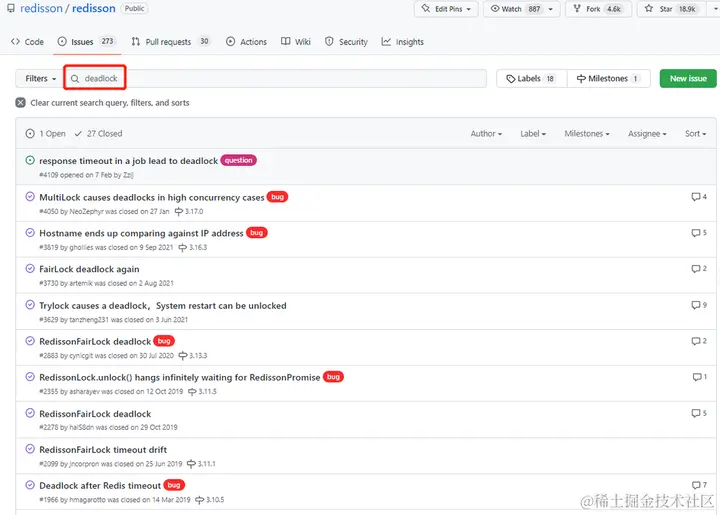Show the 1 Open issues

click(x=45, y=134)
